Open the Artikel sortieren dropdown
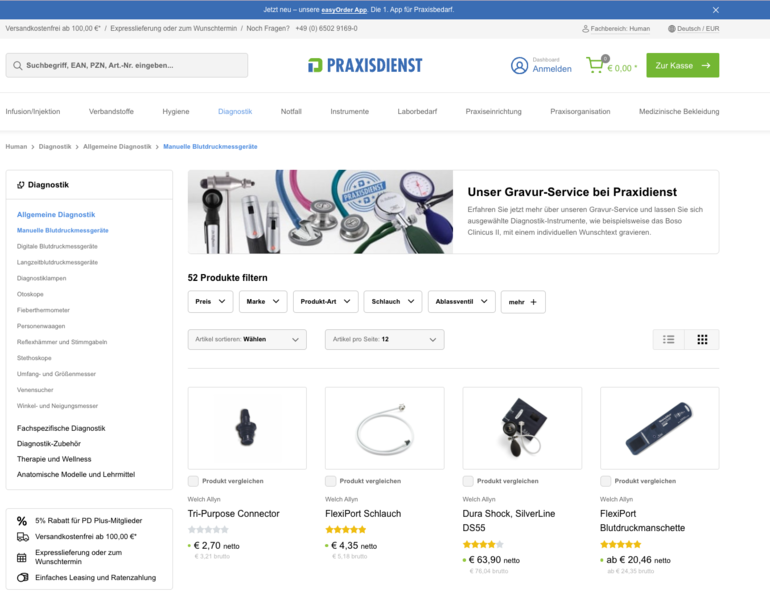770x600 pixels. coord(247,339)
